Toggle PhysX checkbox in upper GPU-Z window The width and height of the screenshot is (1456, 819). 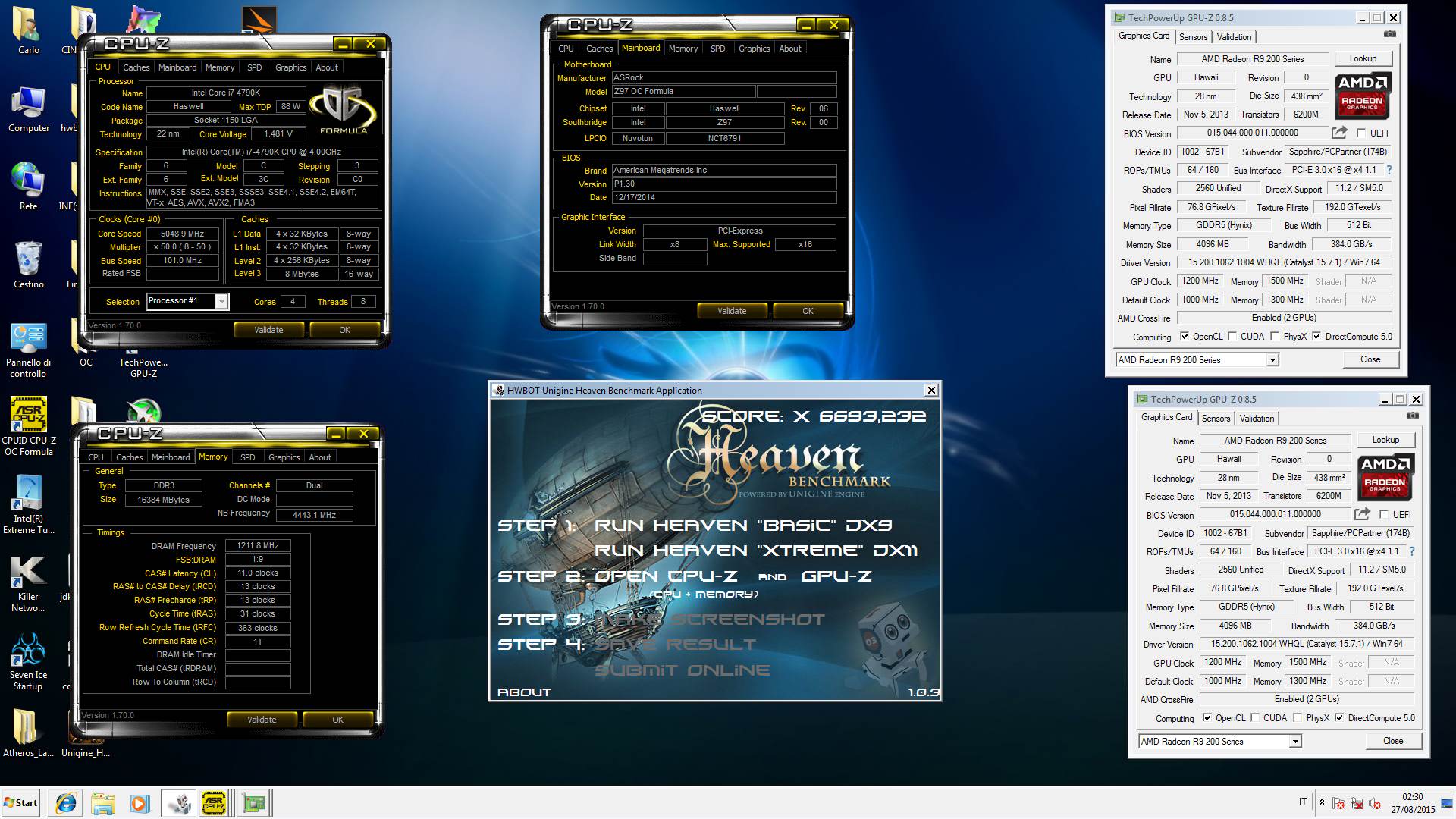pos(1276,337)
